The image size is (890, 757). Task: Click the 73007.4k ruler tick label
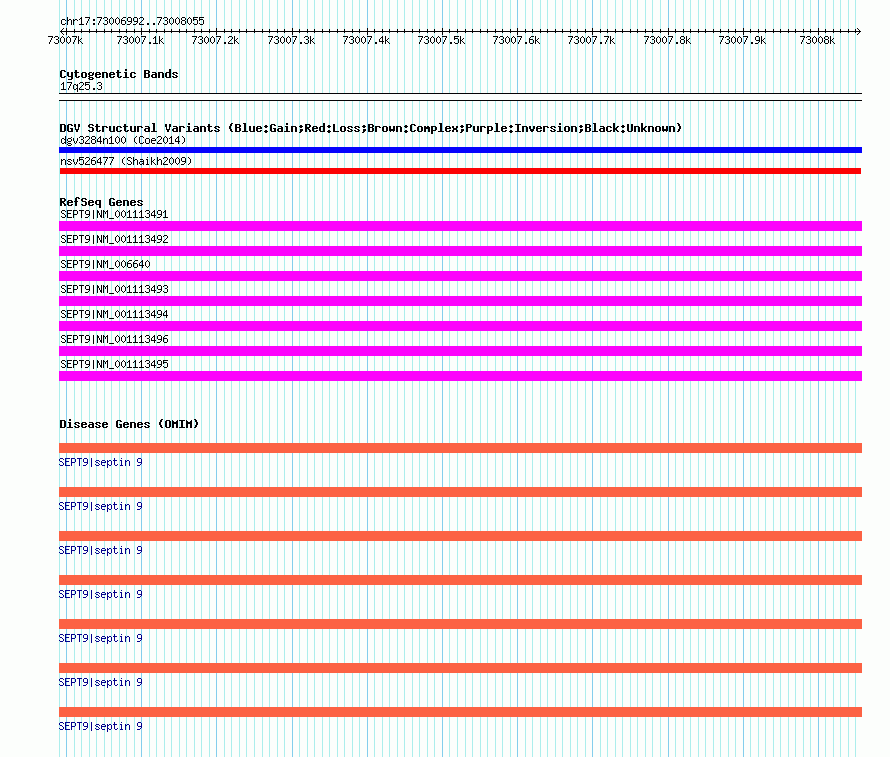pyautogui.click(x=366, y=40)
